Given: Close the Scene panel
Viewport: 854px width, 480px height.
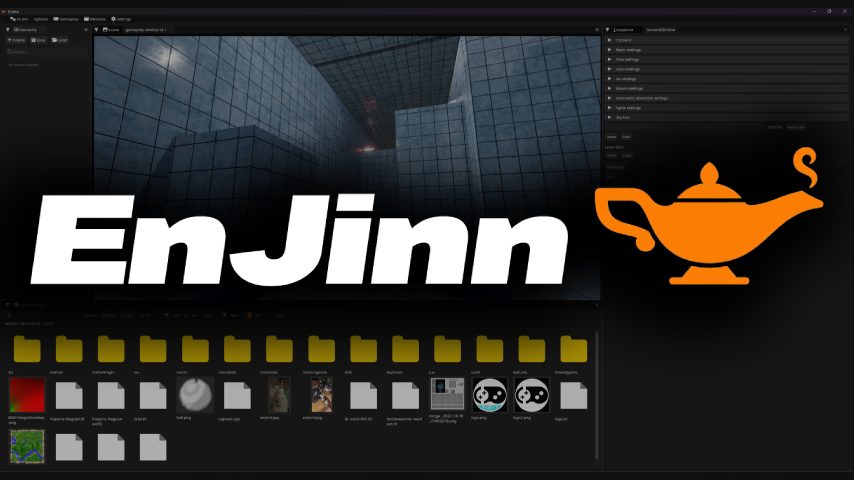Looking at the screenshot, I should coord(597,30).
